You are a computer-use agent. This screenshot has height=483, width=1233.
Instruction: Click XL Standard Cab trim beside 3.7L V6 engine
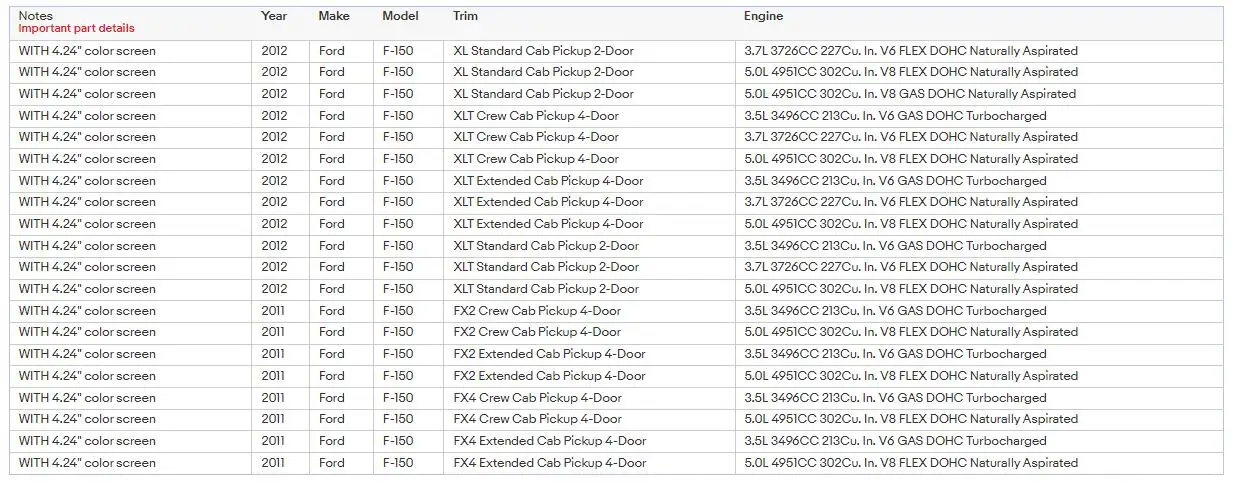[544, 51]
